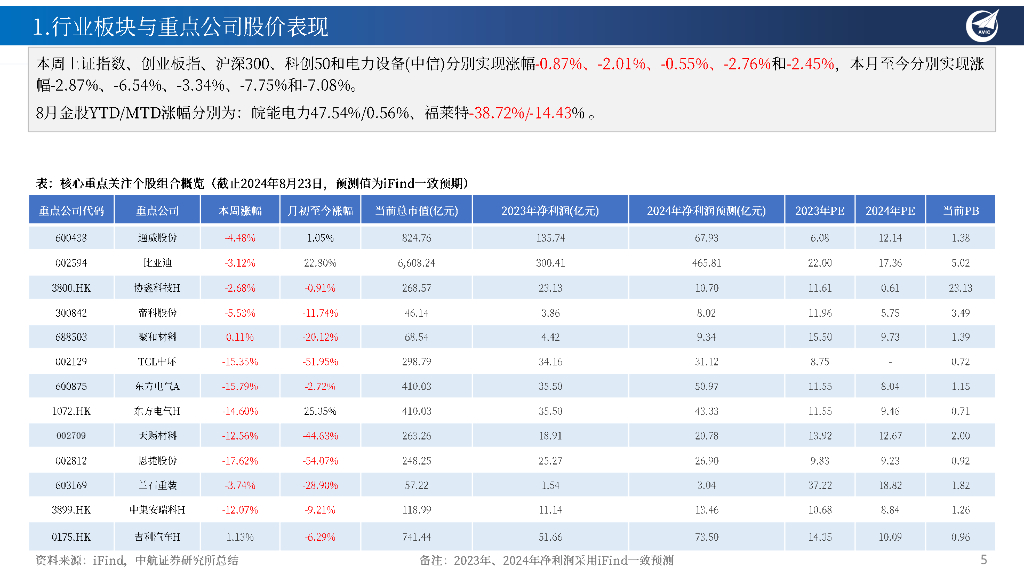Click the source note '资料来源：iFind，中航证券研究所总结'
The height and width of the screenshot is (576, 1024).
(x=137, y=560)
